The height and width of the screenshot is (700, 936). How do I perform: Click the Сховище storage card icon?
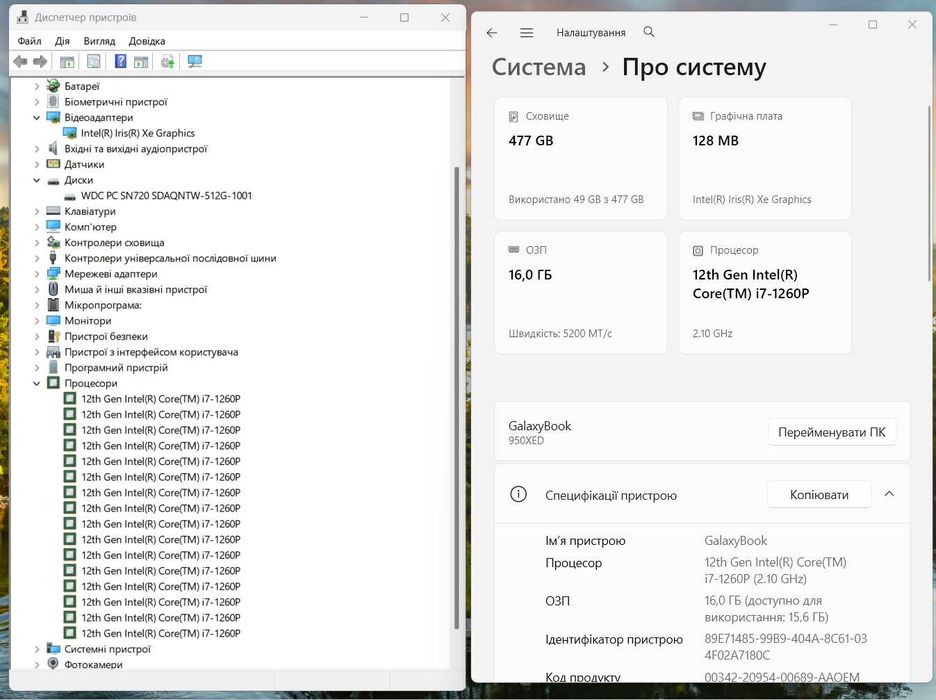pos(513,116)
